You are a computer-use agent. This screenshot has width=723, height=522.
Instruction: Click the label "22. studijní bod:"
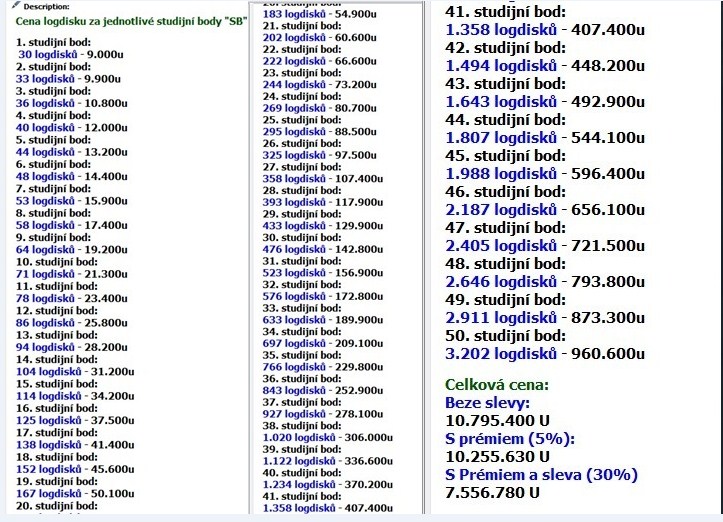(302, 49)
